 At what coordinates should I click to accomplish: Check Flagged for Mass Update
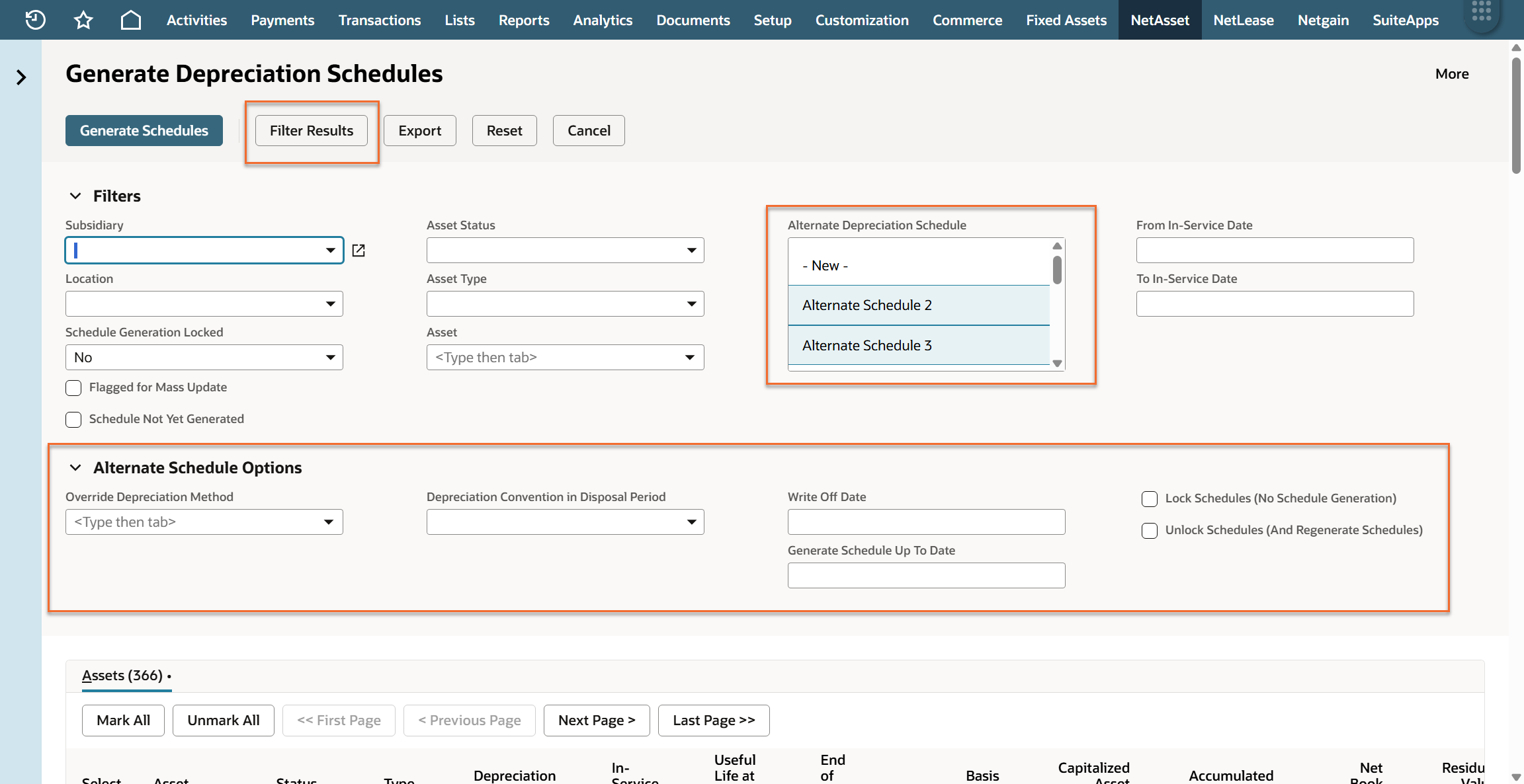(x=73, y=387)
